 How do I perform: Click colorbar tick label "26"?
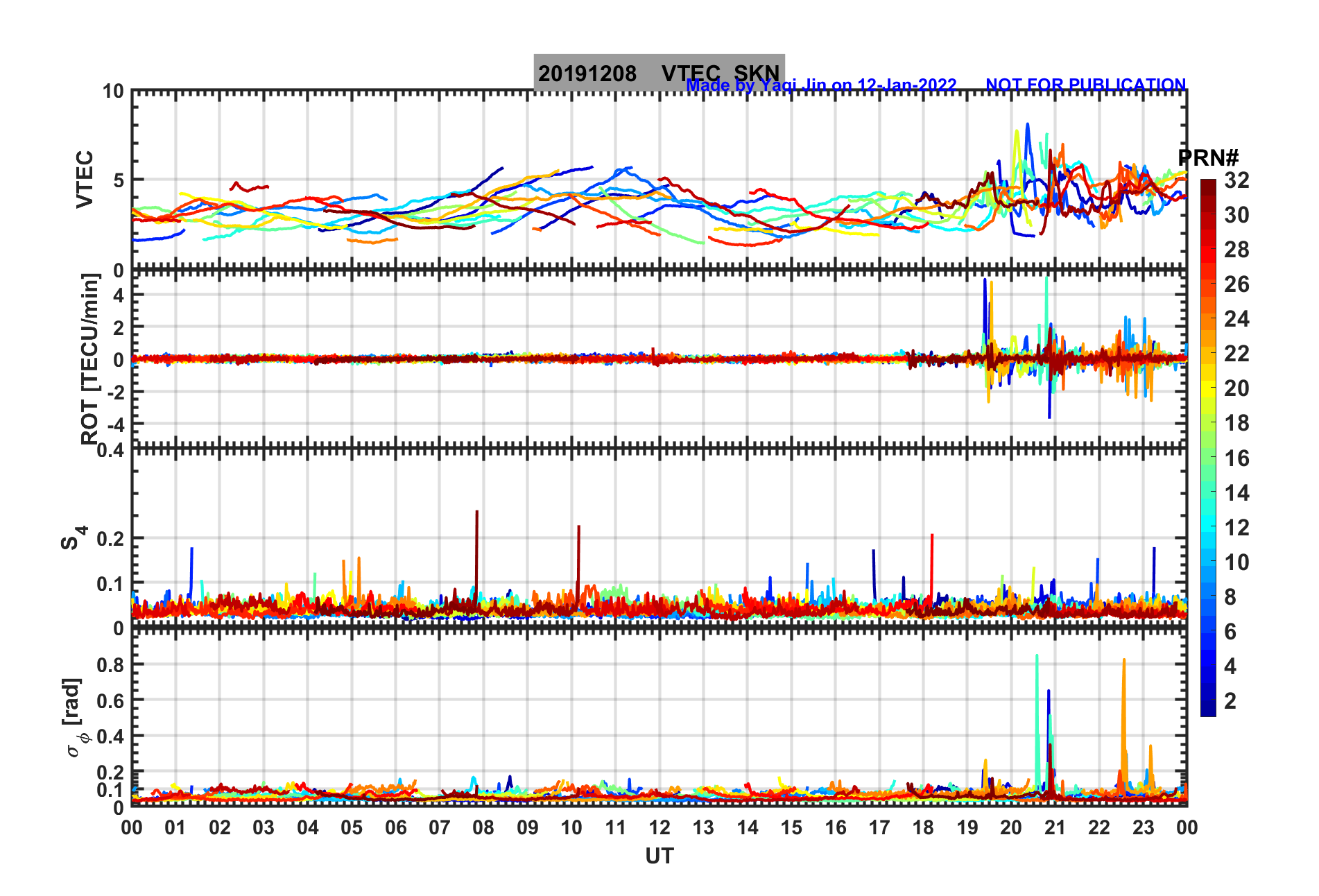coord(1236,284)
